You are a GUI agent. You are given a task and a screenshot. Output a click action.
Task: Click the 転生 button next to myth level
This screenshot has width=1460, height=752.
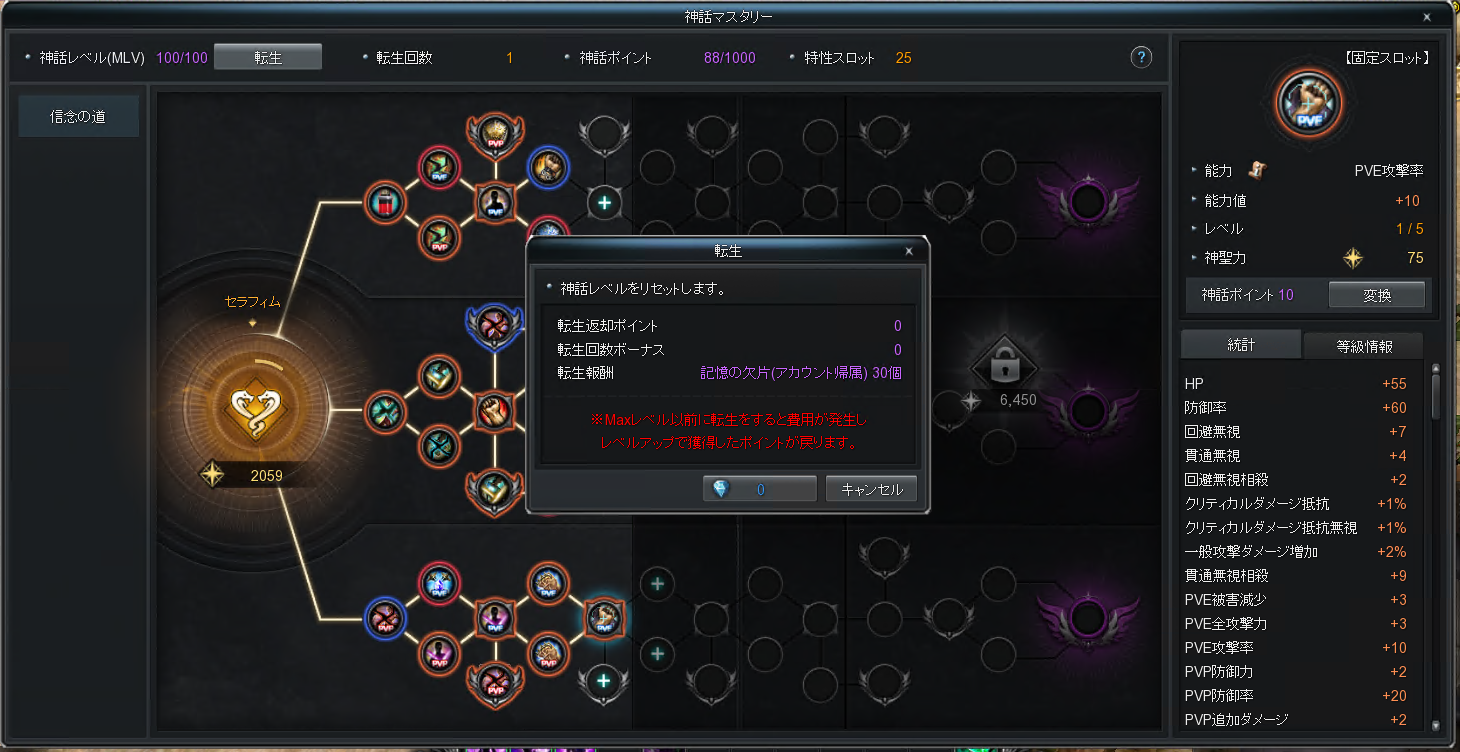coord(268,57)
